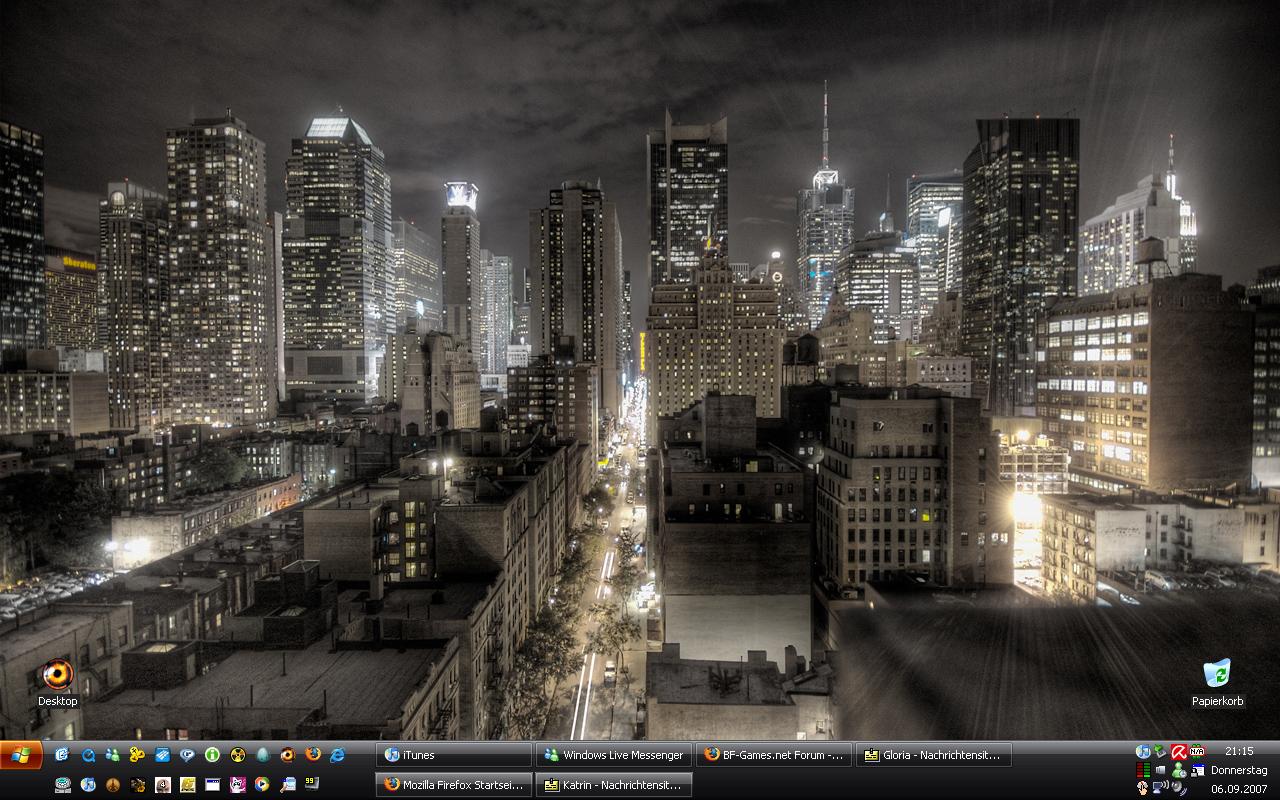Open Gloria Nachrichtensitzung chat window
1280x800 pixels.
pyautogui.click(x=934, y=755)
